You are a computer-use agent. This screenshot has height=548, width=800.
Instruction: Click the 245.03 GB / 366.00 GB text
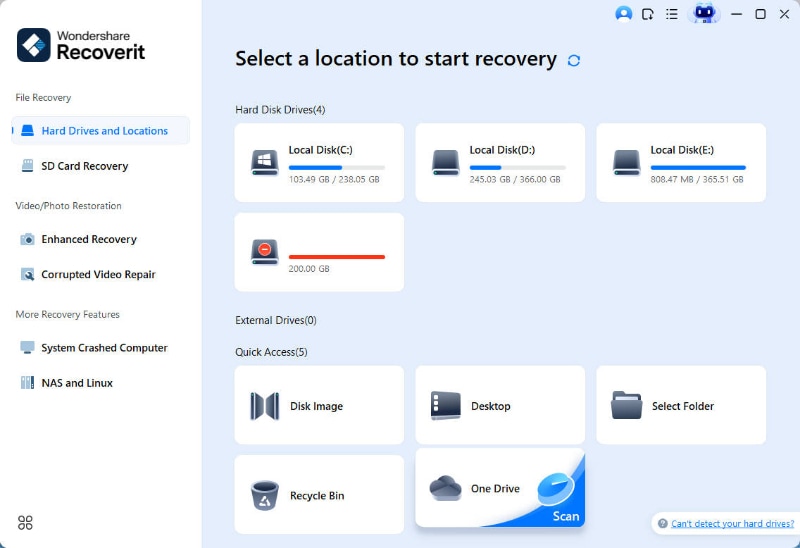click(x=515, y=180)
